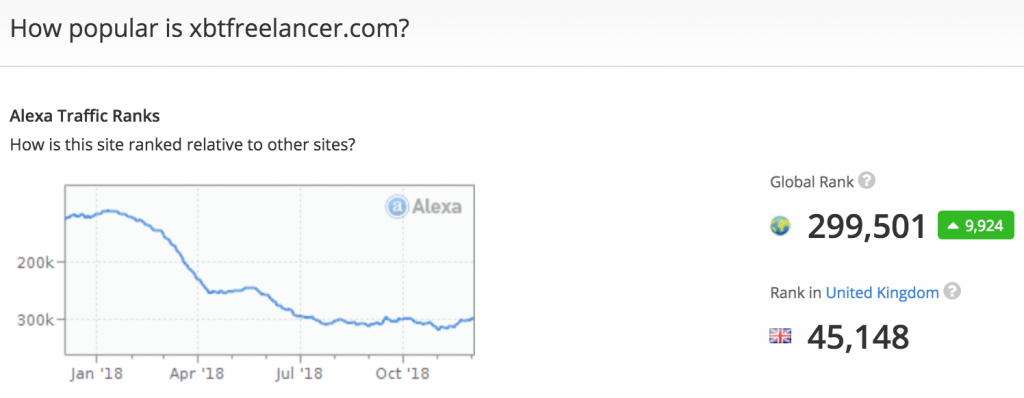Click the 'How popular is xbtfreelancer.com?' title
This screenshot has width=1024, height=398.
click(210, 29)
